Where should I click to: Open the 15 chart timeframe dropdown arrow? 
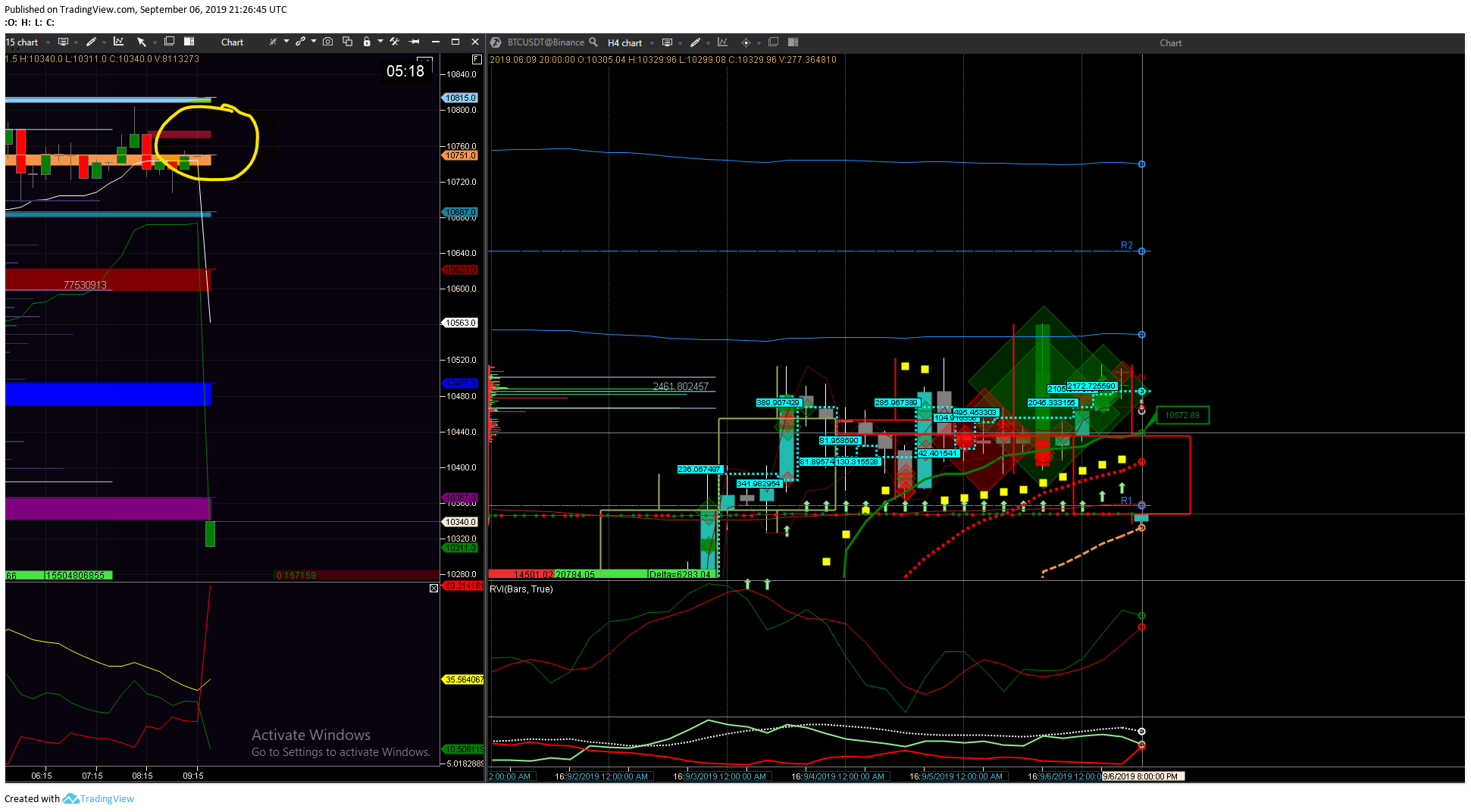pos(48,43)
